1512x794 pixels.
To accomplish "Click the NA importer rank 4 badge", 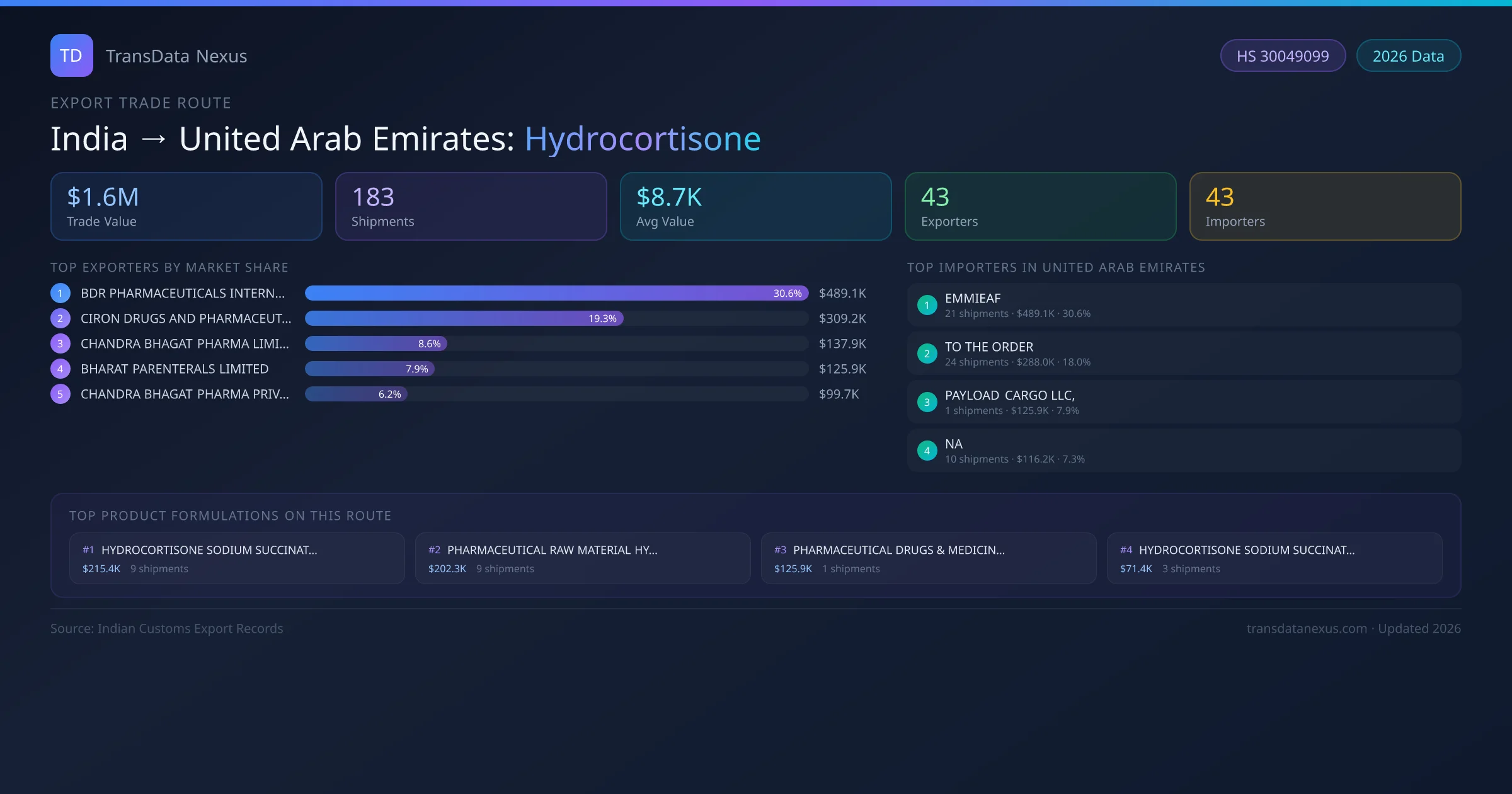I will coord(927,451).
